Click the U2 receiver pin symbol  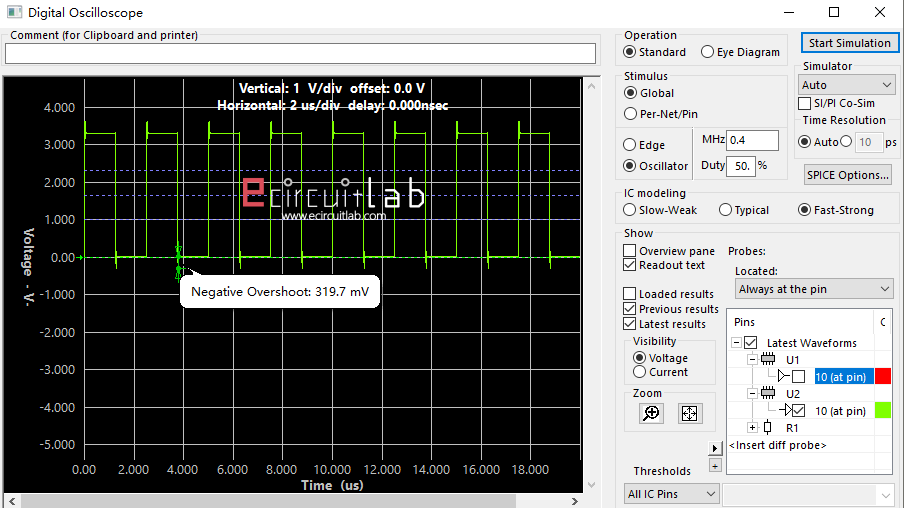[x=785, y=411]
